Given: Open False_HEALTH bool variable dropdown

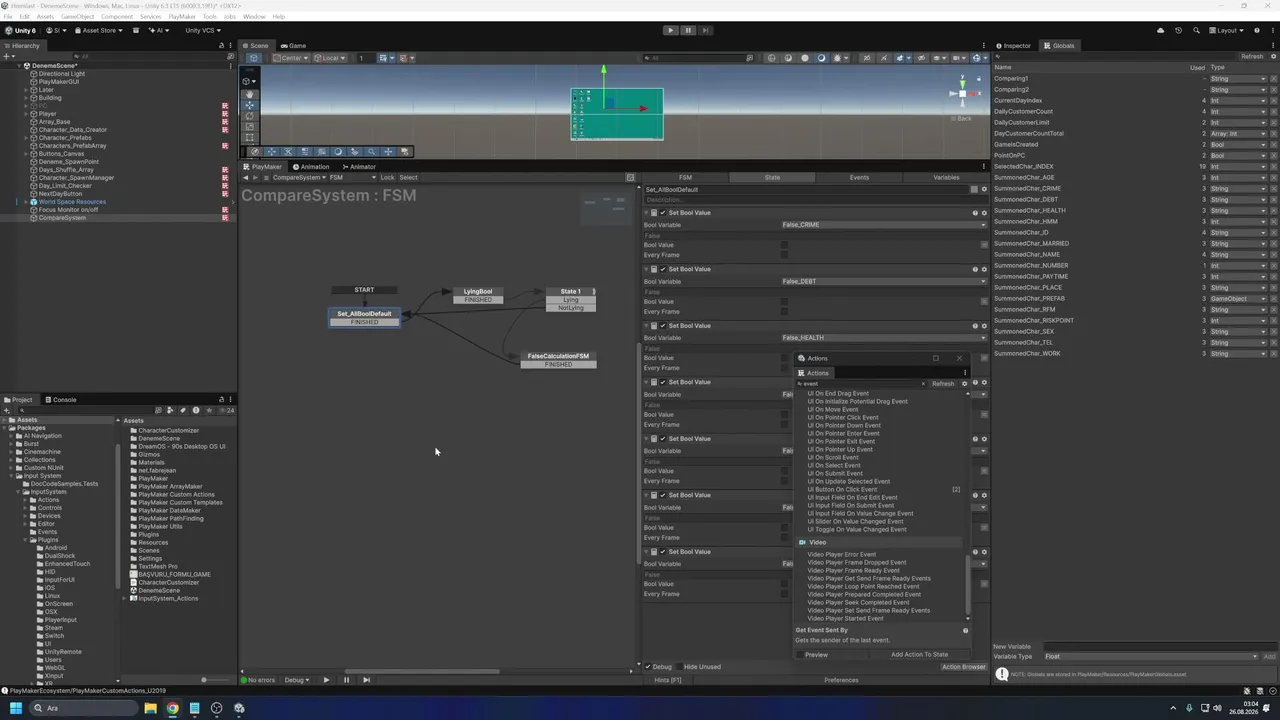Looking at the screenshot, I should tap(884, 337).
